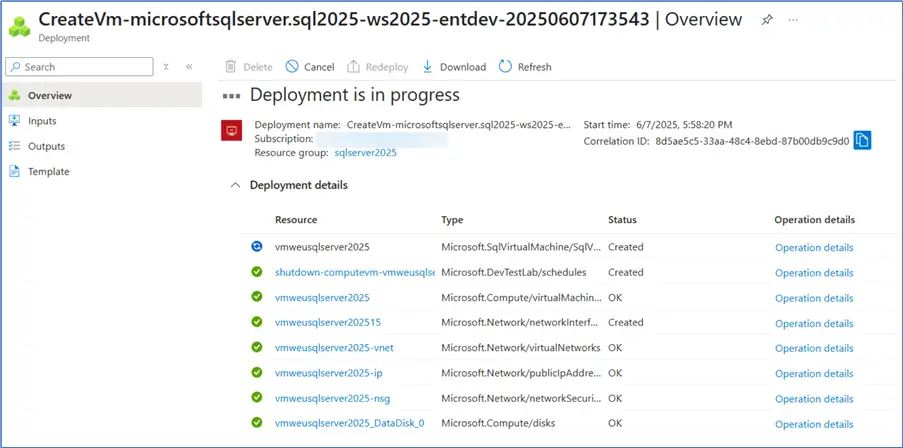
Task: Click the Template document icon in sidebar
Action: pos(14,171)
